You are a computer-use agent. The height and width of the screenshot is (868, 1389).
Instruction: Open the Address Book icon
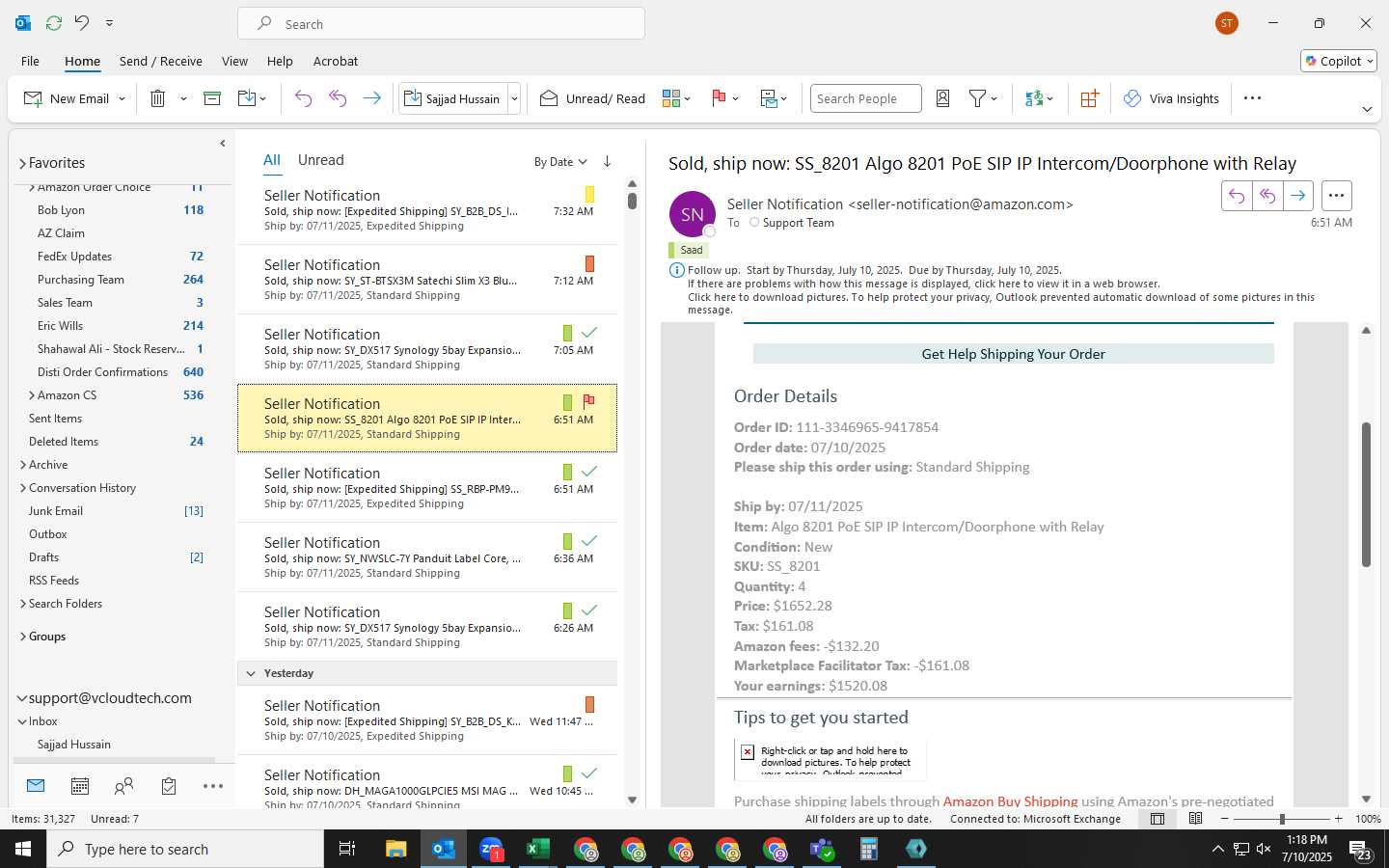pyautogui.click(x=943, y=98)
